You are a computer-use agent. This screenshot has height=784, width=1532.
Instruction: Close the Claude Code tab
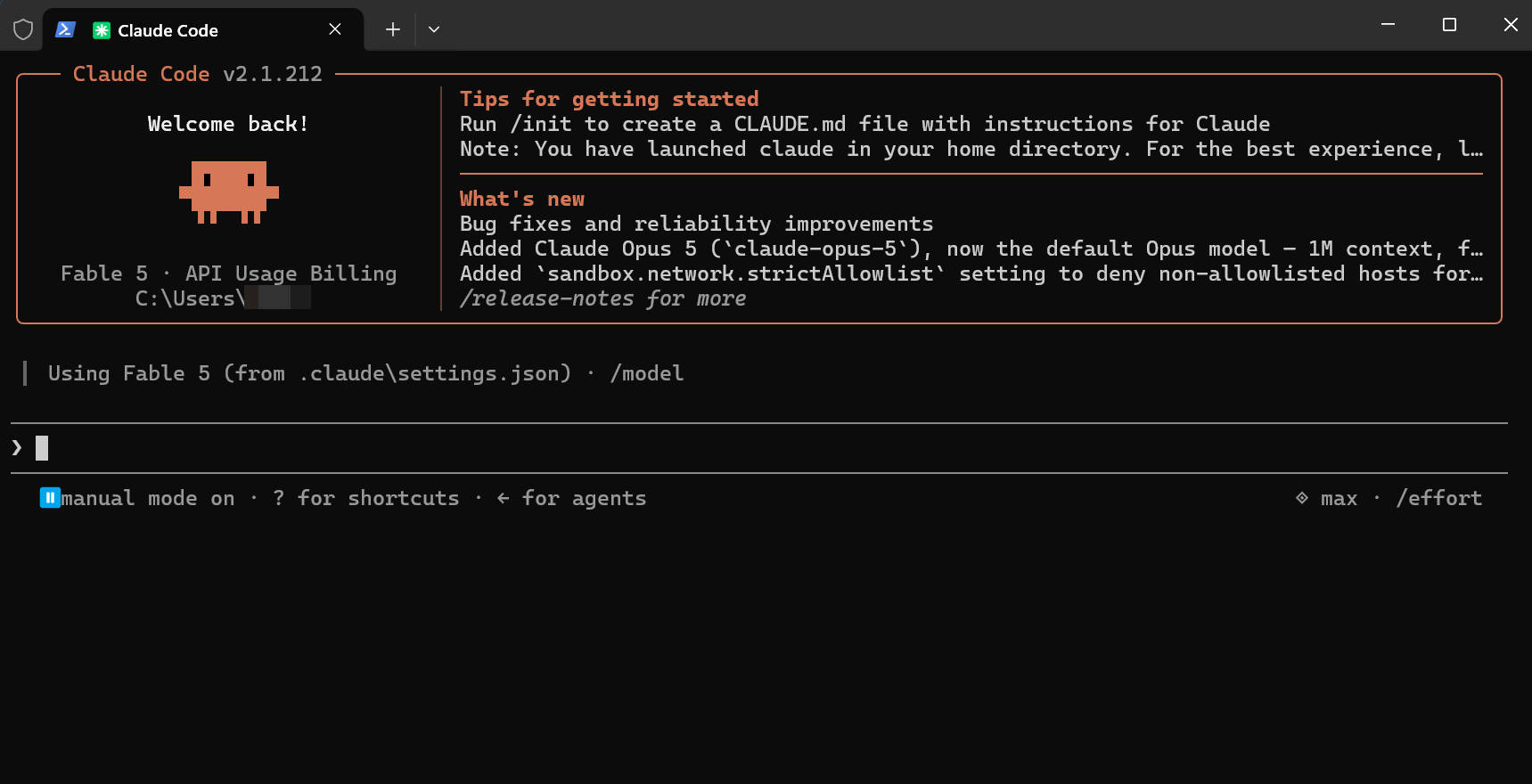[335, 29]
